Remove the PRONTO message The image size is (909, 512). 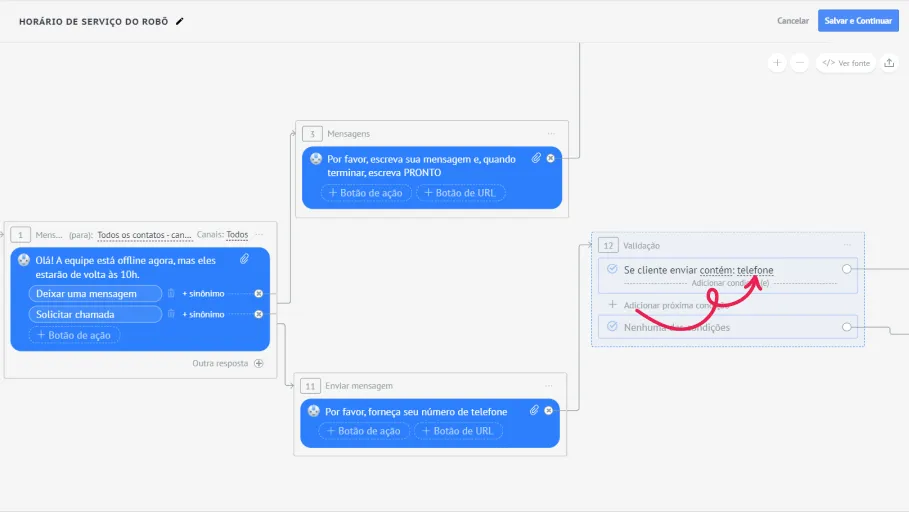(x=551, y=158)
